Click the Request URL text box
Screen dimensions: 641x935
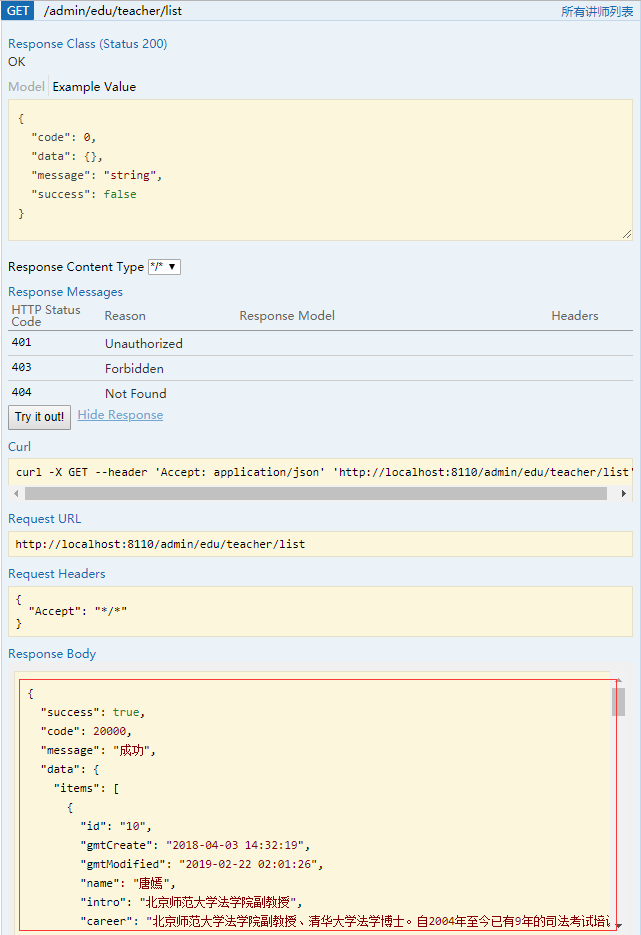320,544
